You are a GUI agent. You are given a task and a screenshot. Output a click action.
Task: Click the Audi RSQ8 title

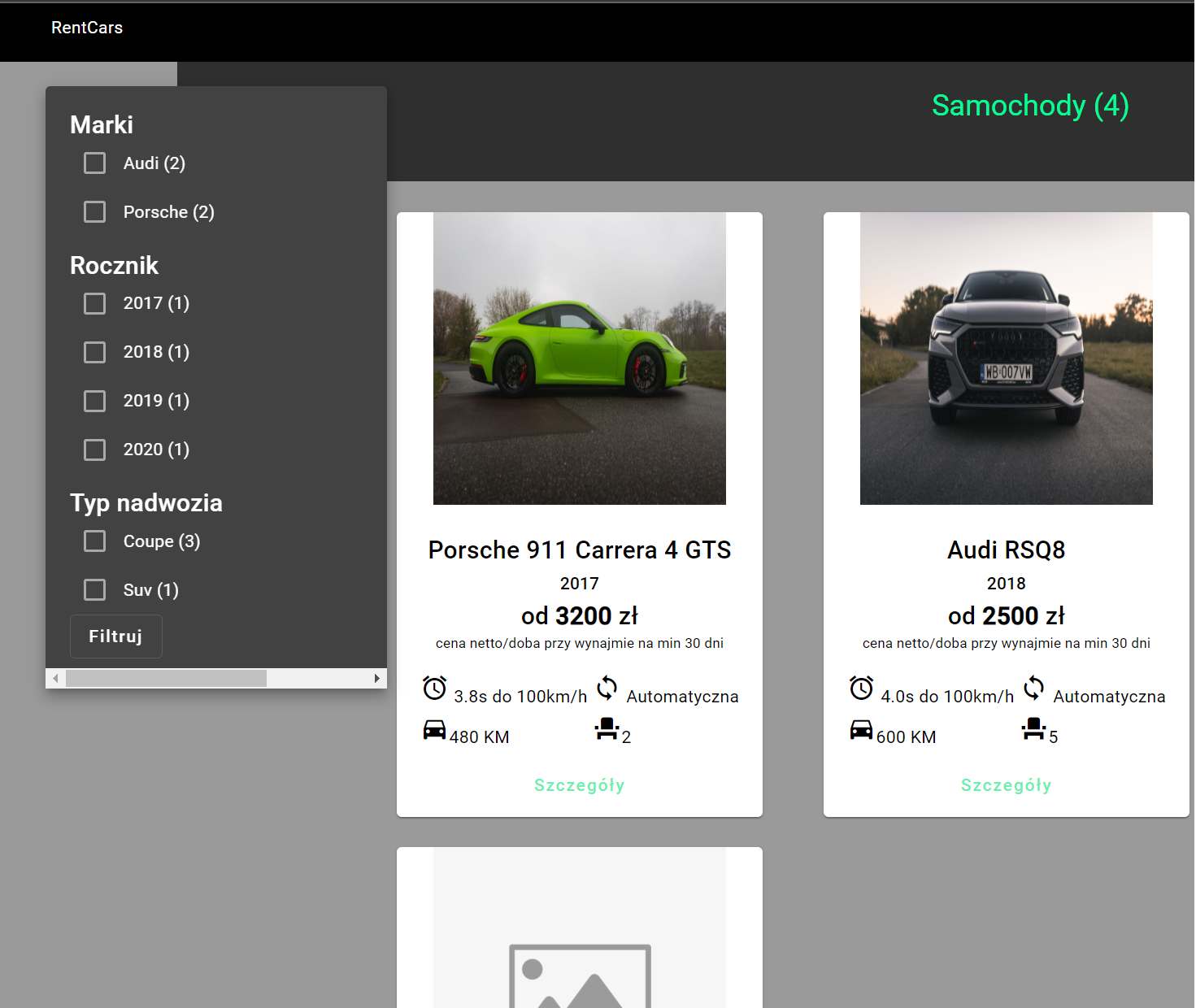point(1007,550)
